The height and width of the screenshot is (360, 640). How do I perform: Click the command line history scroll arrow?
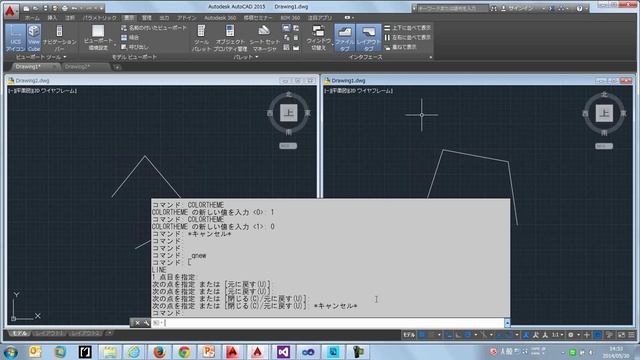tap(507, 323)
